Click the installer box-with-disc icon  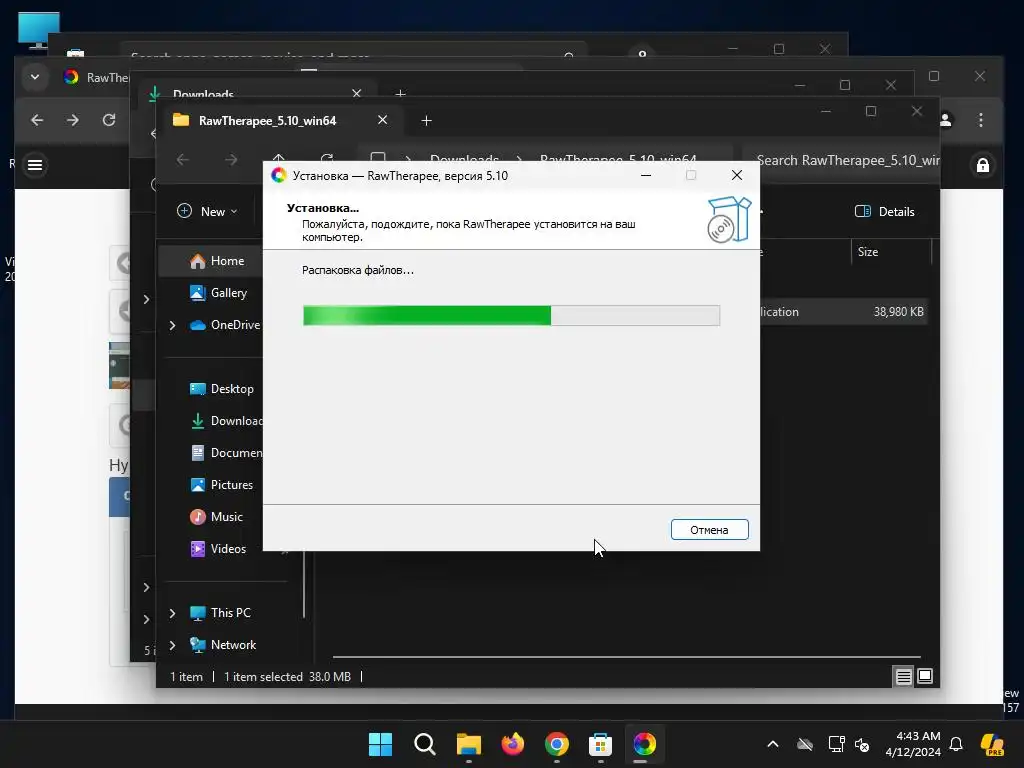(x=729, y=219)
